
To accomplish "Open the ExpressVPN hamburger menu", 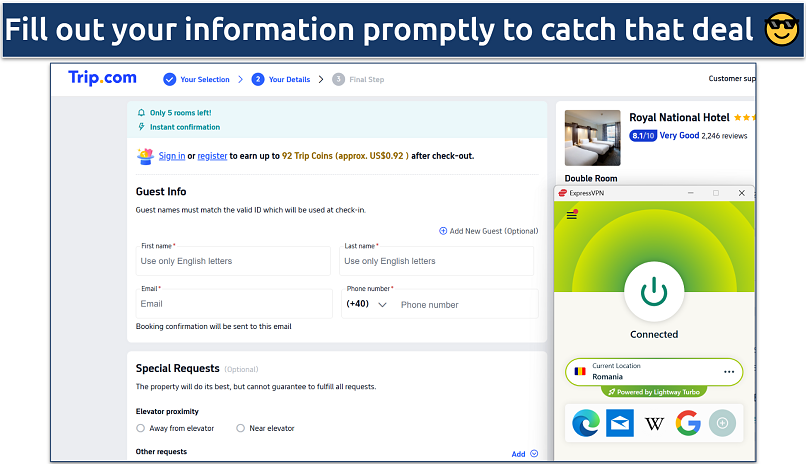I will tap(572, 214).
